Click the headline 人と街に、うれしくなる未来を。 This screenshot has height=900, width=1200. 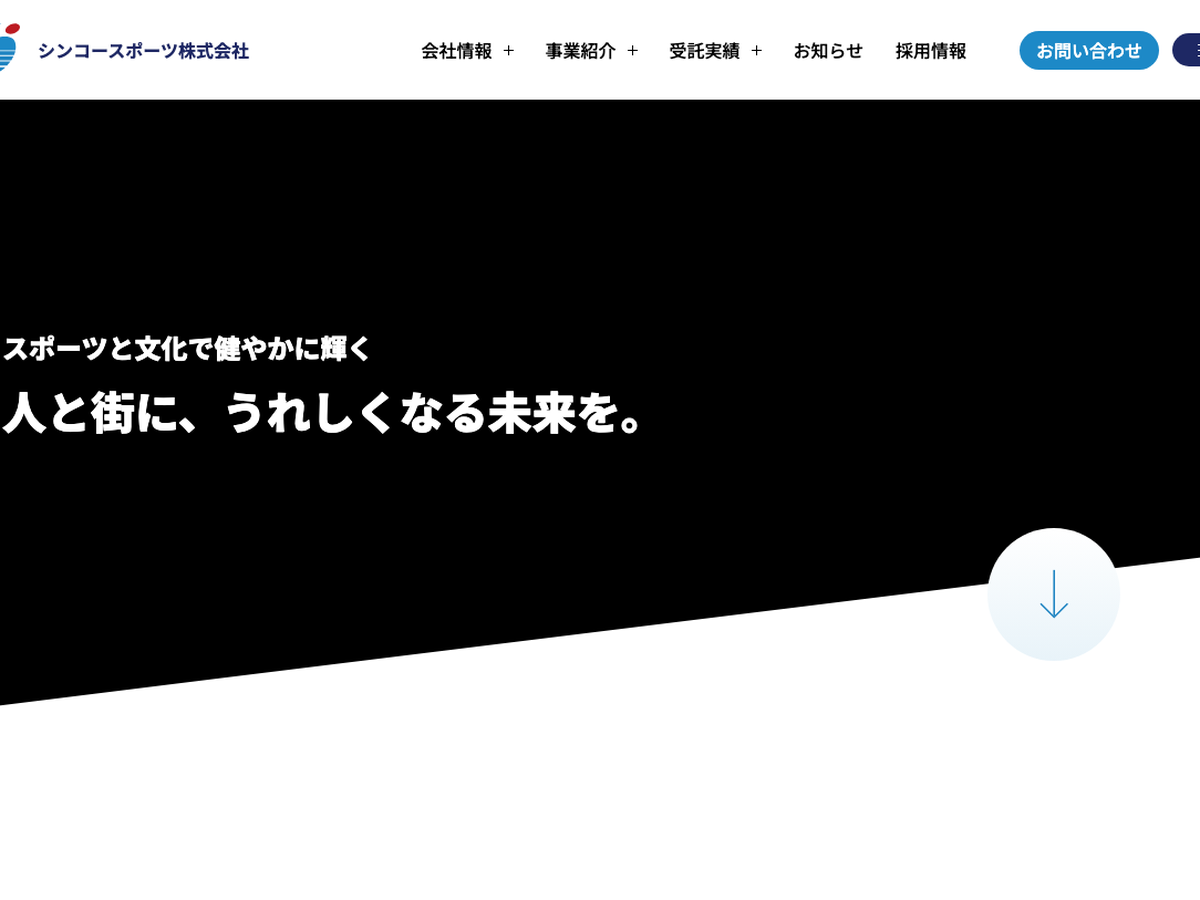tap(326, 412)
